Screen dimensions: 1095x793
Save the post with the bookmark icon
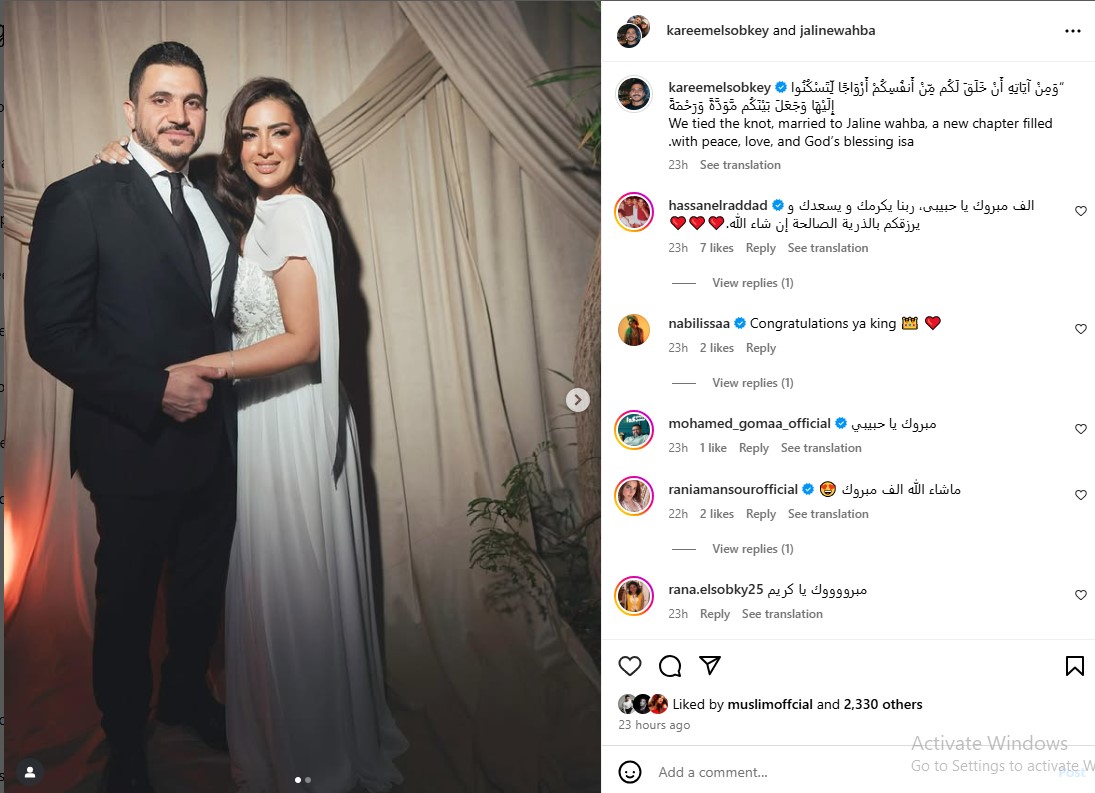pyautogui.click(x=1075, y=666)
